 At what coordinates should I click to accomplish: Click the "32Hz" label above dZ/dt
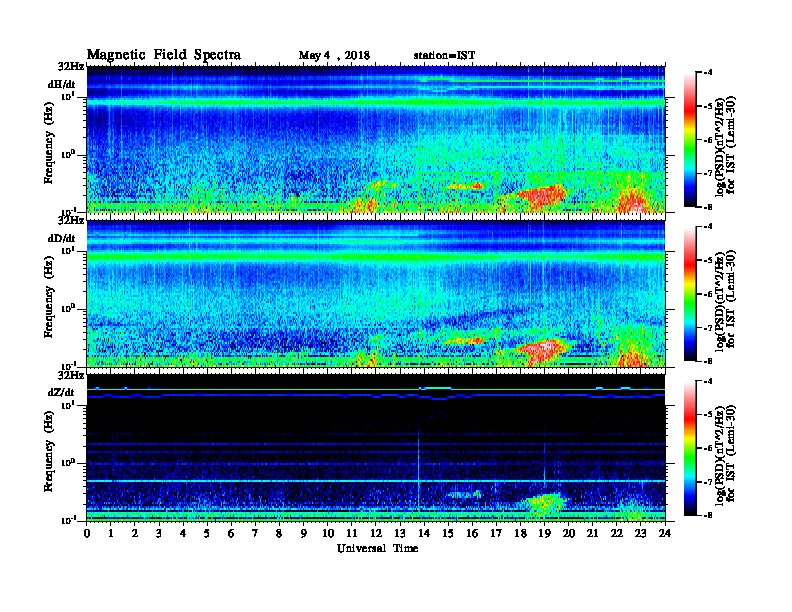click(x=71, y=375)
